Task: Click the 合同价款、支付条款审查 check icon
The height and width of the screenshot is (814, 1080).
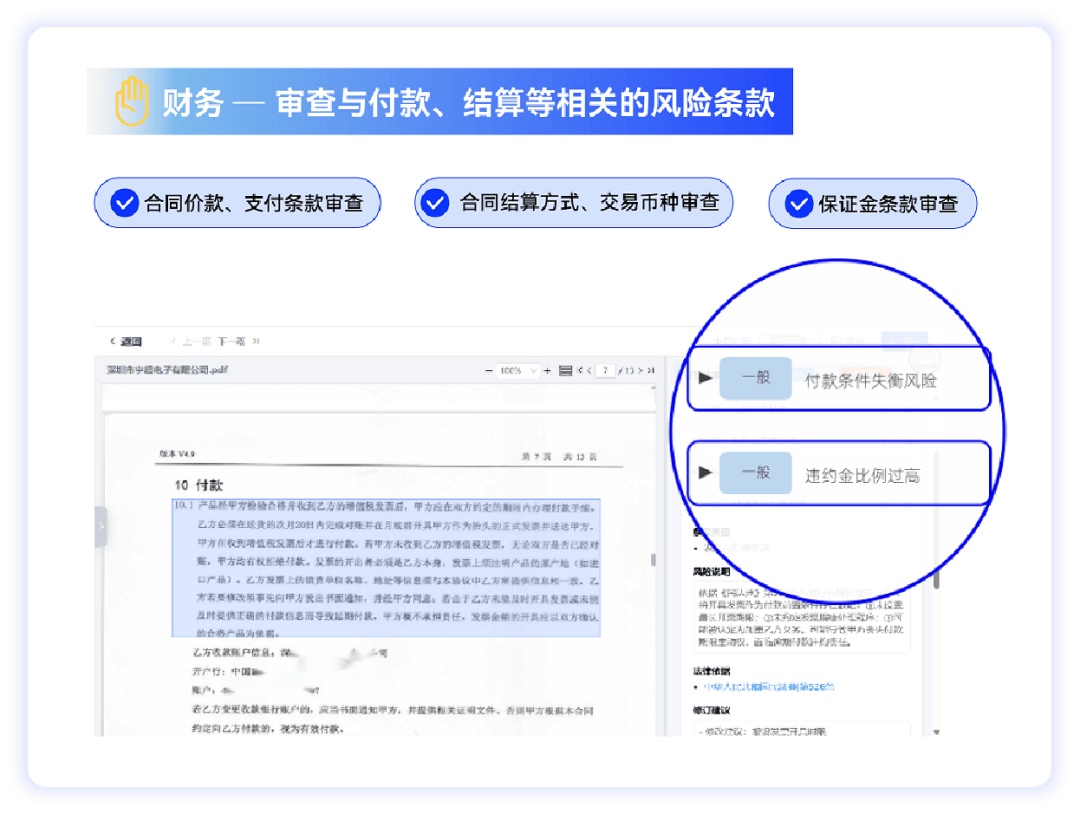Action: pyautogui.click(x=125, y=202)
